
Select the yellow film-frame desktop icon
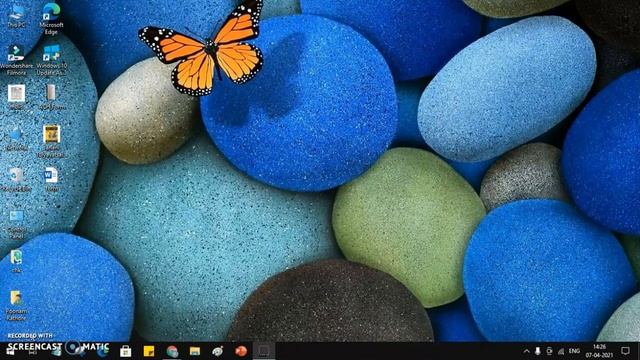[51, 141]
